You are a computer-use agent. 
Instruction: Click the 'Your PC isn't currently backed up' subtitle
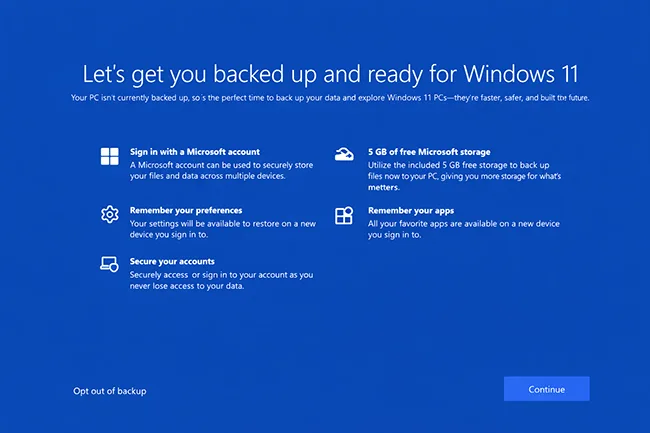click(330, 98)
